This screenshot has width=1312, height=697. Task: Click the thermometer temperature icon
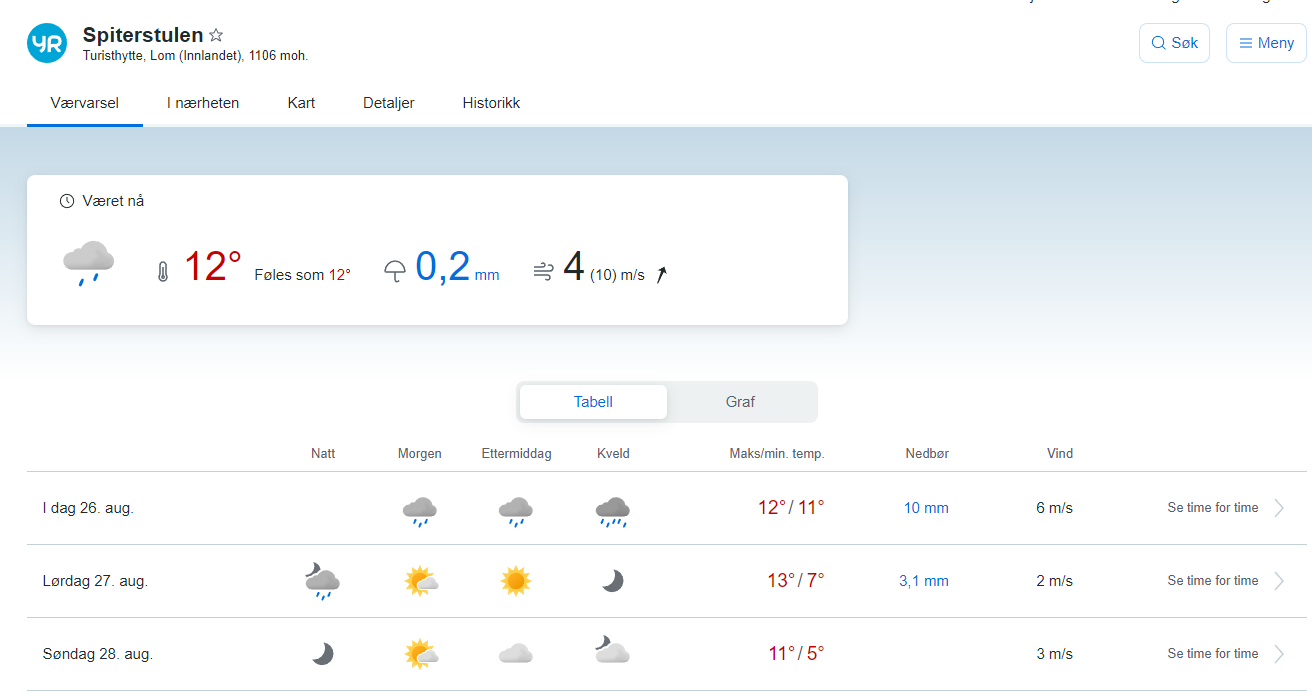pos(163,271)
